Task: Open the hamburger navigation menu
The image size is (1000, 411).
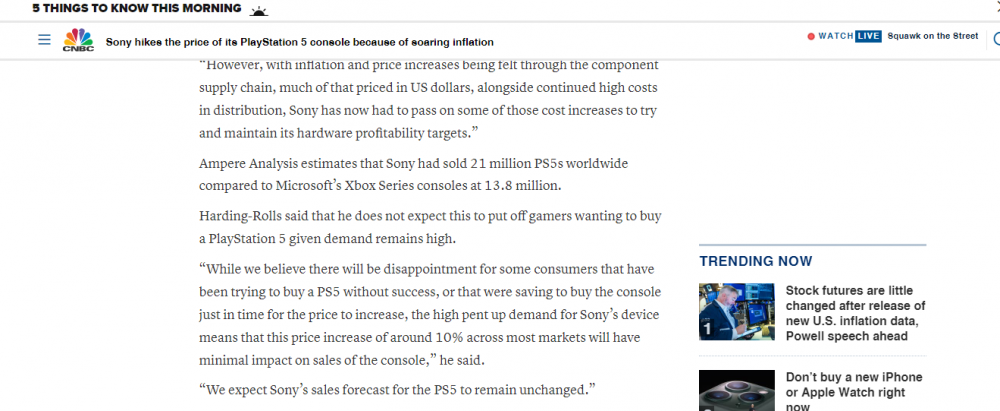Action: 43,39
